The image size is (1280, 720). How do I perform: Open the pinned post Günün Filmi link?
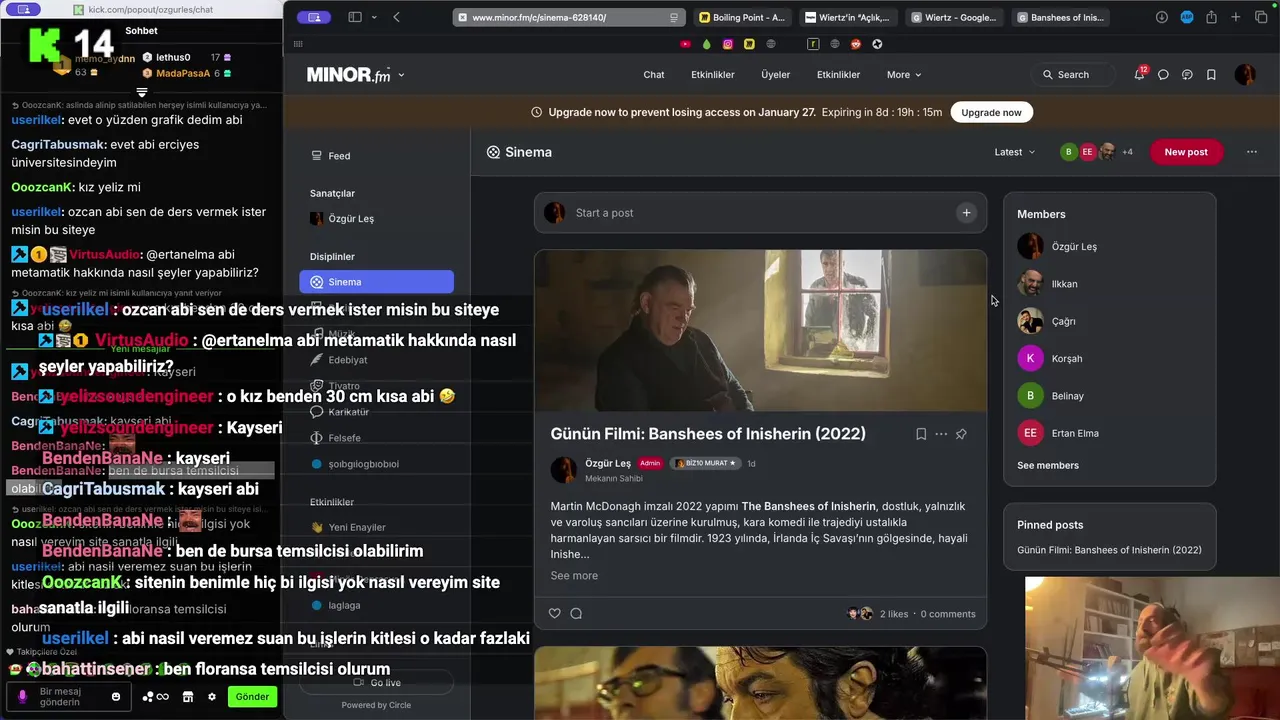click(1109, 550)
